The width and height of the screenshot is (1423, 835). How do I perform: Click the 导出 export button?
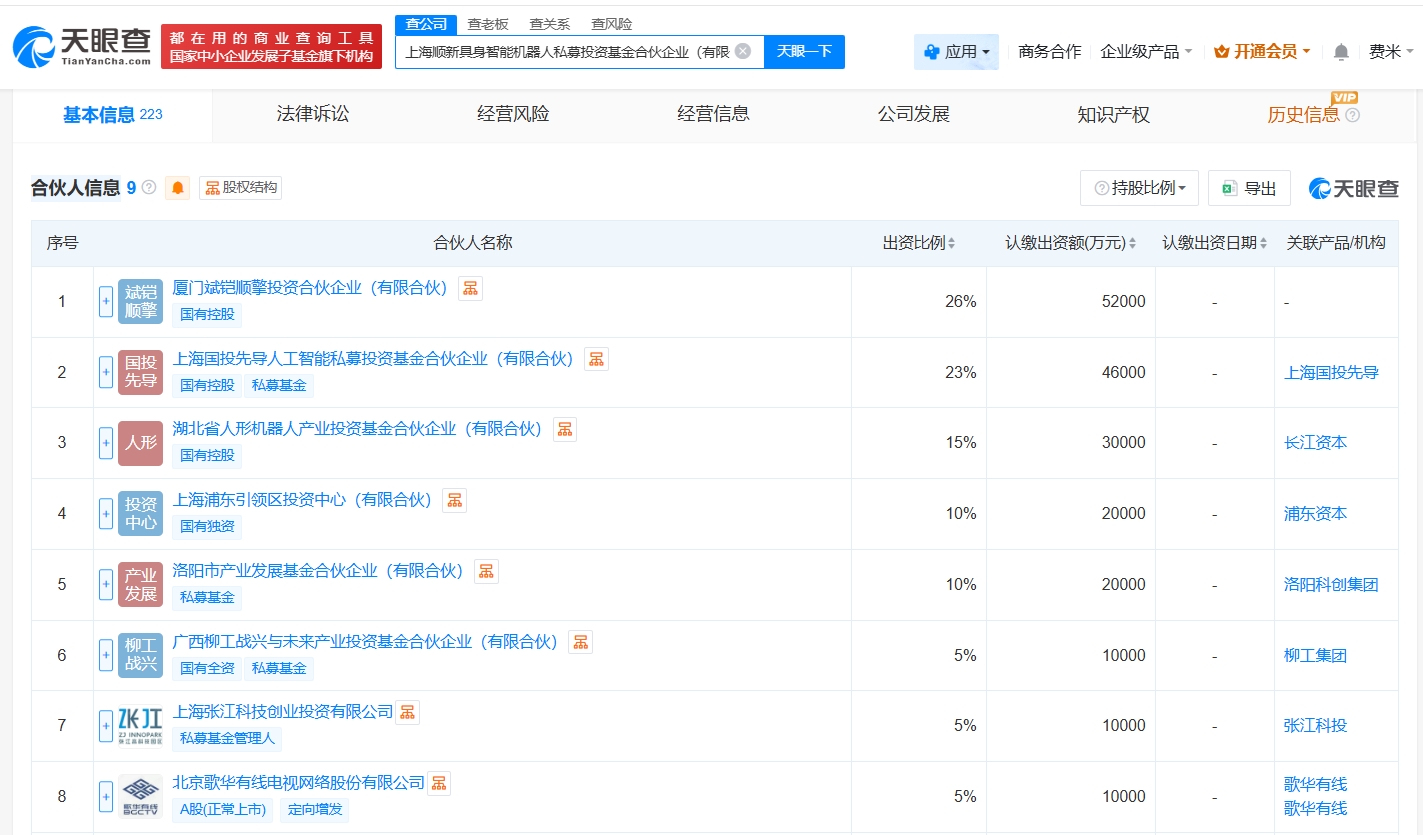[1249, 188]
